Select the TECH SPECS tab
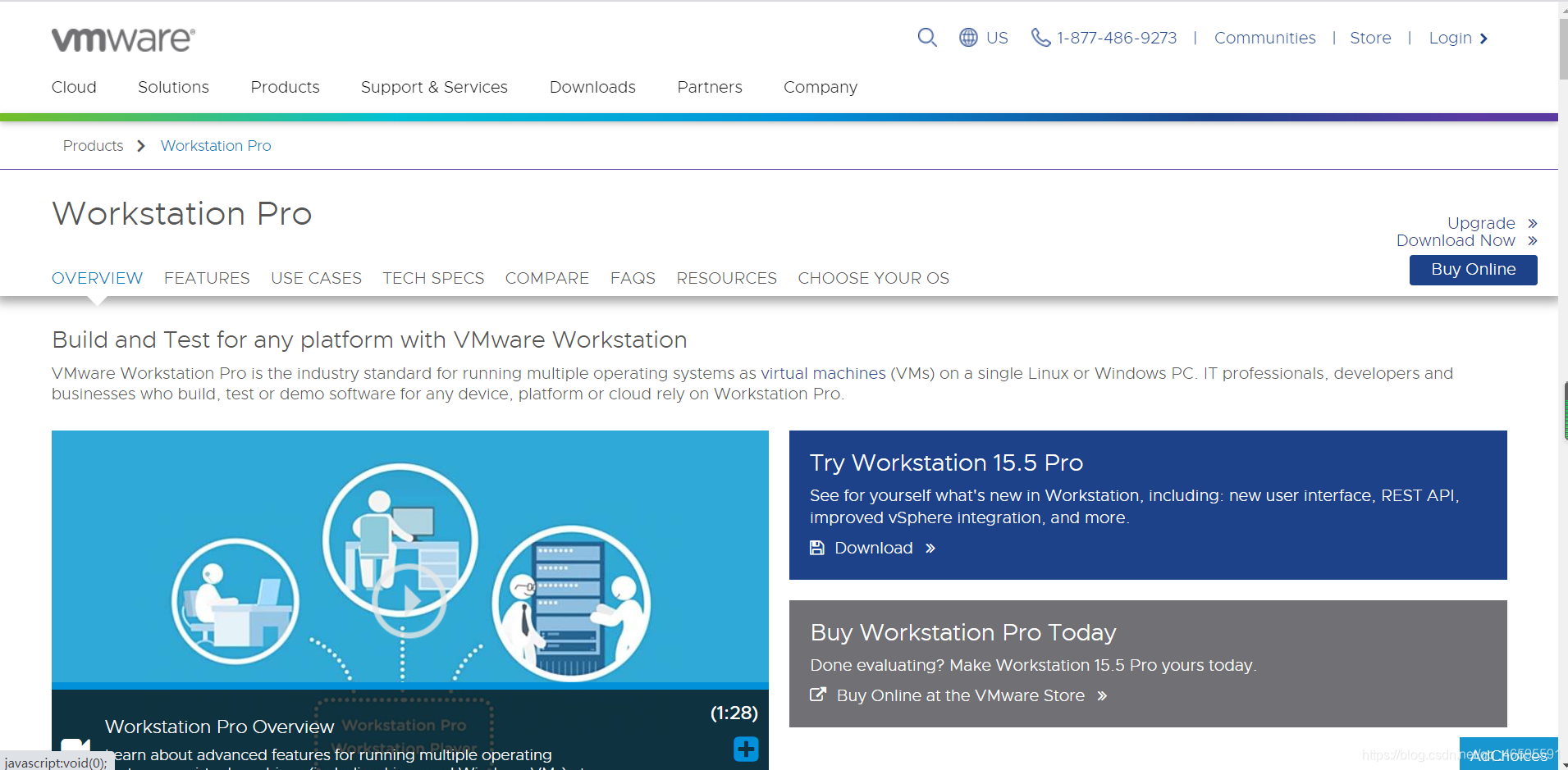This screenshot has height=770, width=1568. 433,278
